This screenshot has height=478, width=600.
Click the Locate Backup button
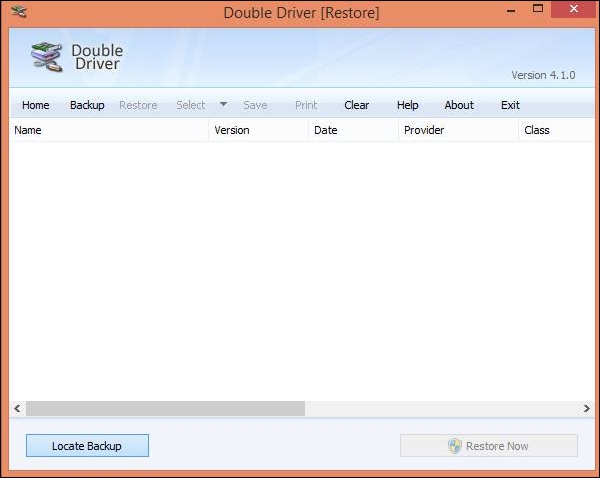click(x=87, y=445)
